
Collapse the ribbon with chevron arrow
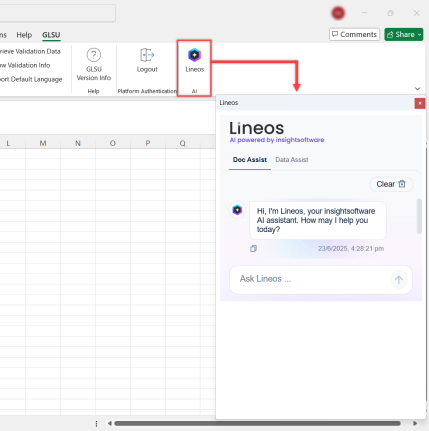click(x=417, y=89)
